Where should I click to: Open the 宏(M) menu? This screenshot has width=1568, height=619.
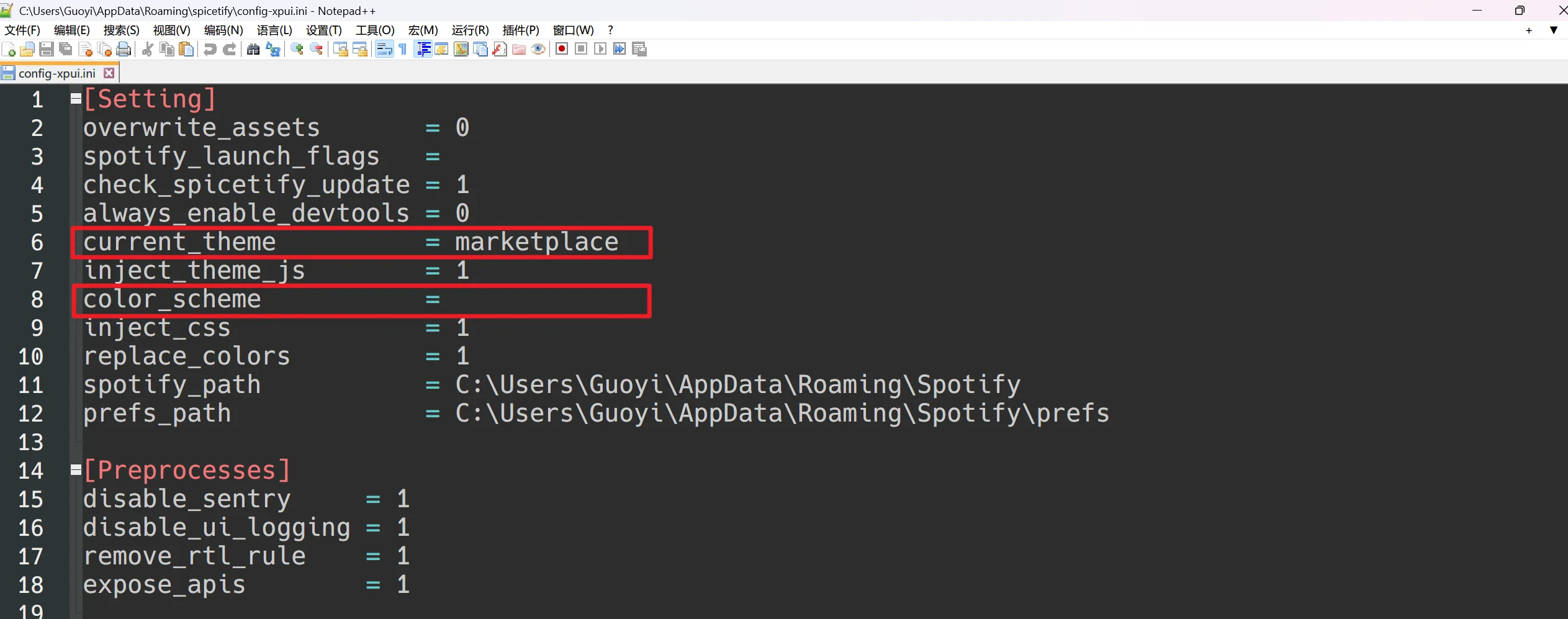click(423, 30)
